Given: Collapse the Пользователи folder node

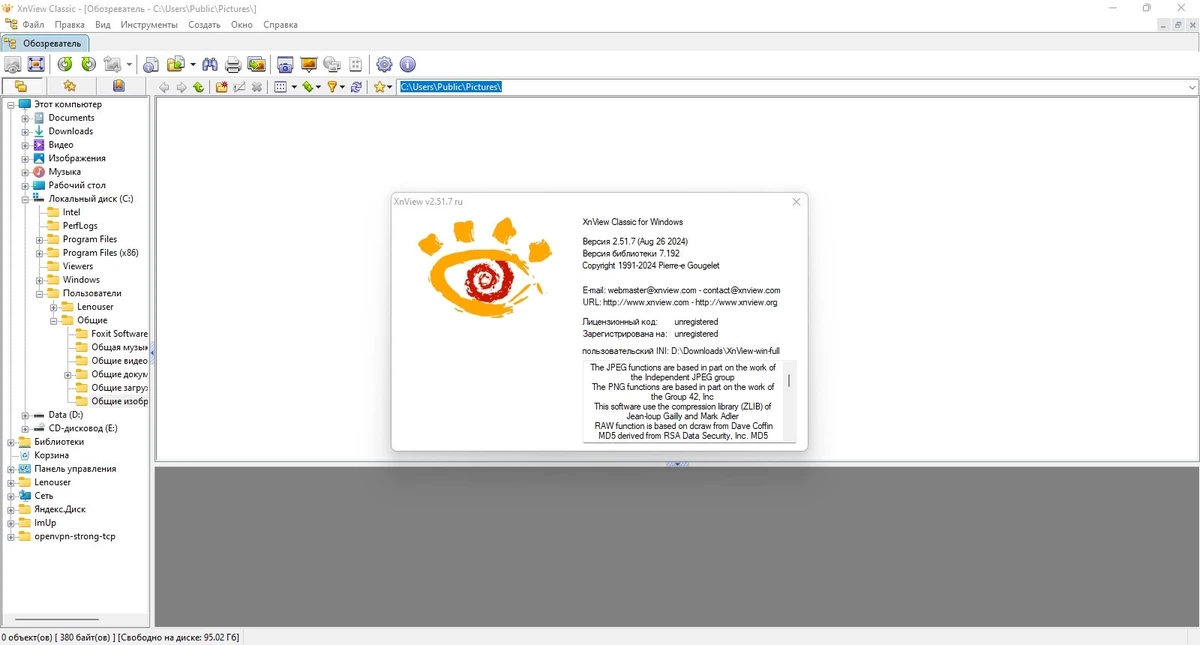Looking at the screenshot, I should pyautogui.click(x=40, y=294).
